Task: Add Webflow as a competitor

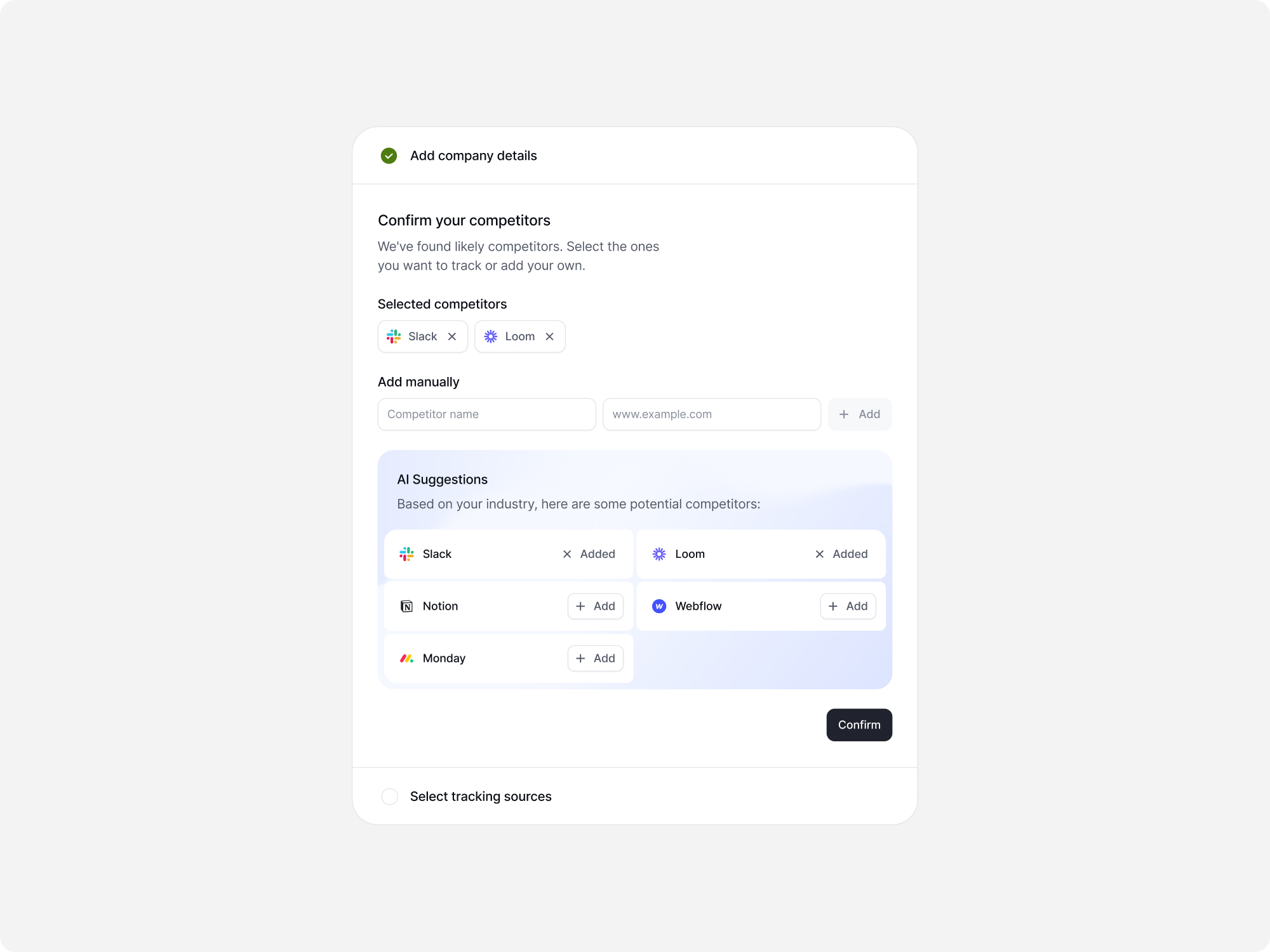Action: click(x=848, y=606)
